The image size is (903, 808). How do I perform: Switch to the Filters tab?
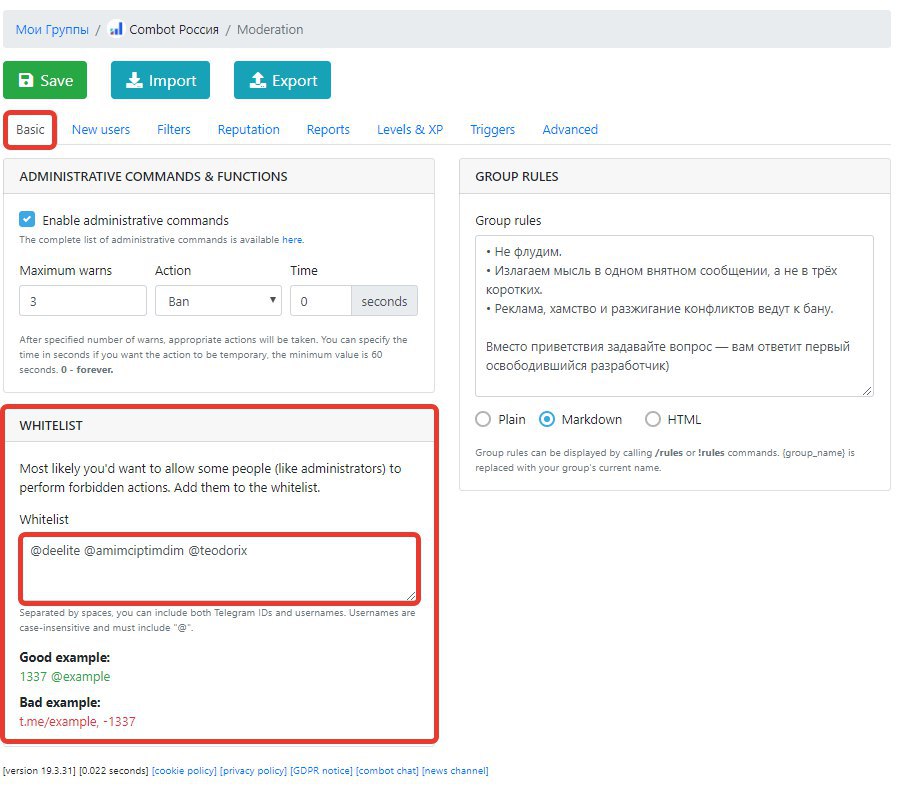pos(173,130)
